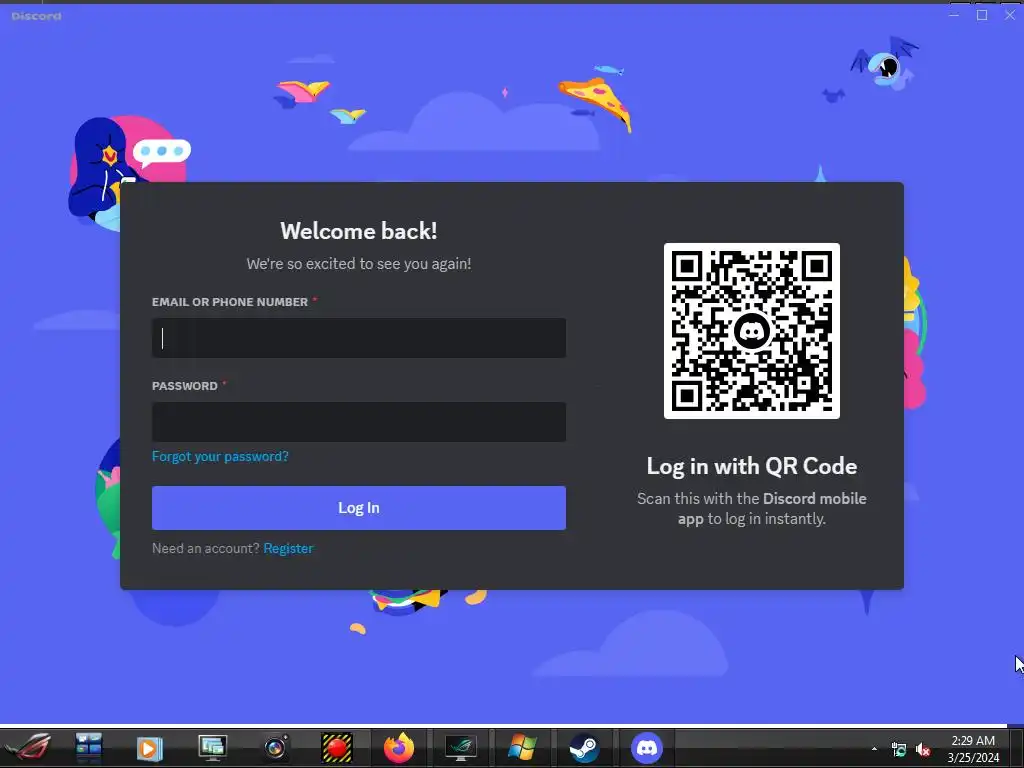
Task: Click the Show Desktop strip in taskbar
Action: 1016,748
